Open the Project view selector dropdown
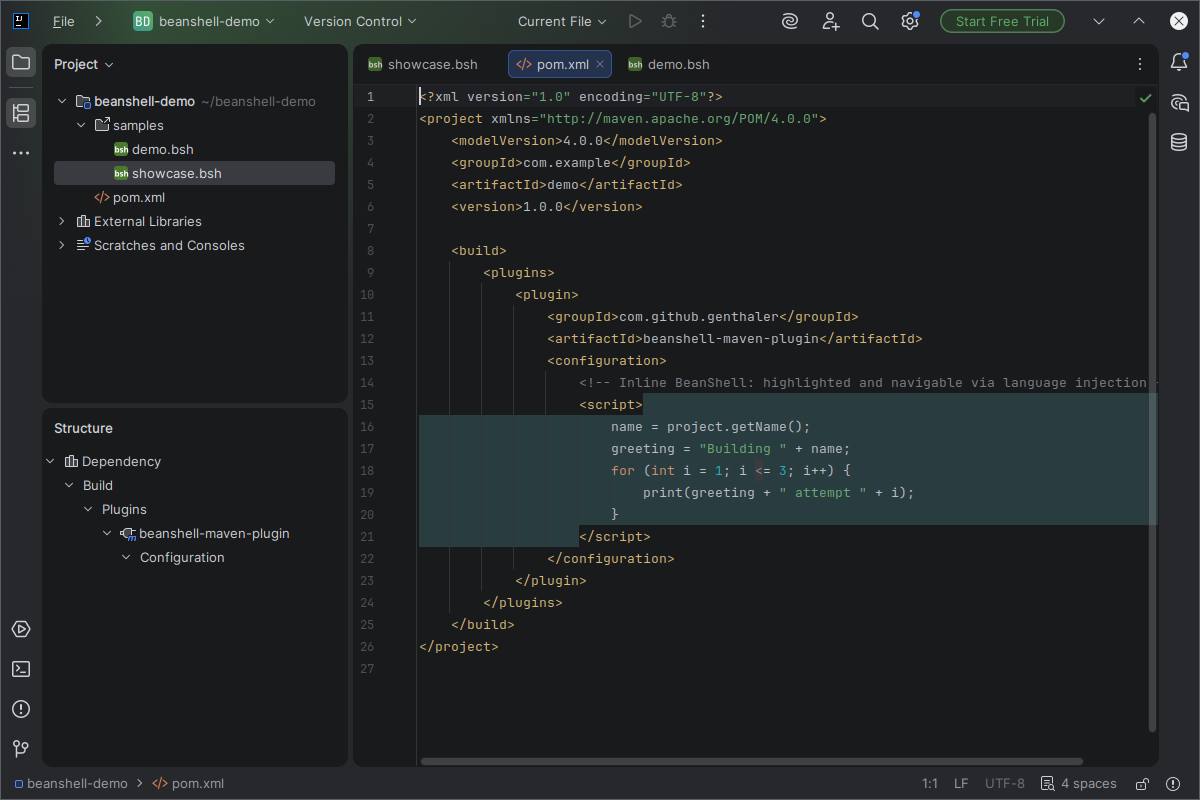Image resolution: width=1200 pixels, height=800 pixels. click(x=84, y=64)
